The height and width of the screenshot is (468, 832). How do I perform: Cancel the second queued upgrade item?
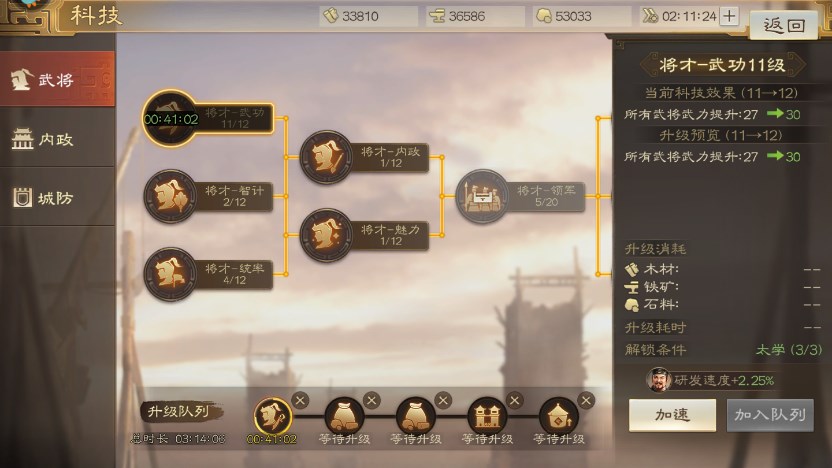coord(371,401)
